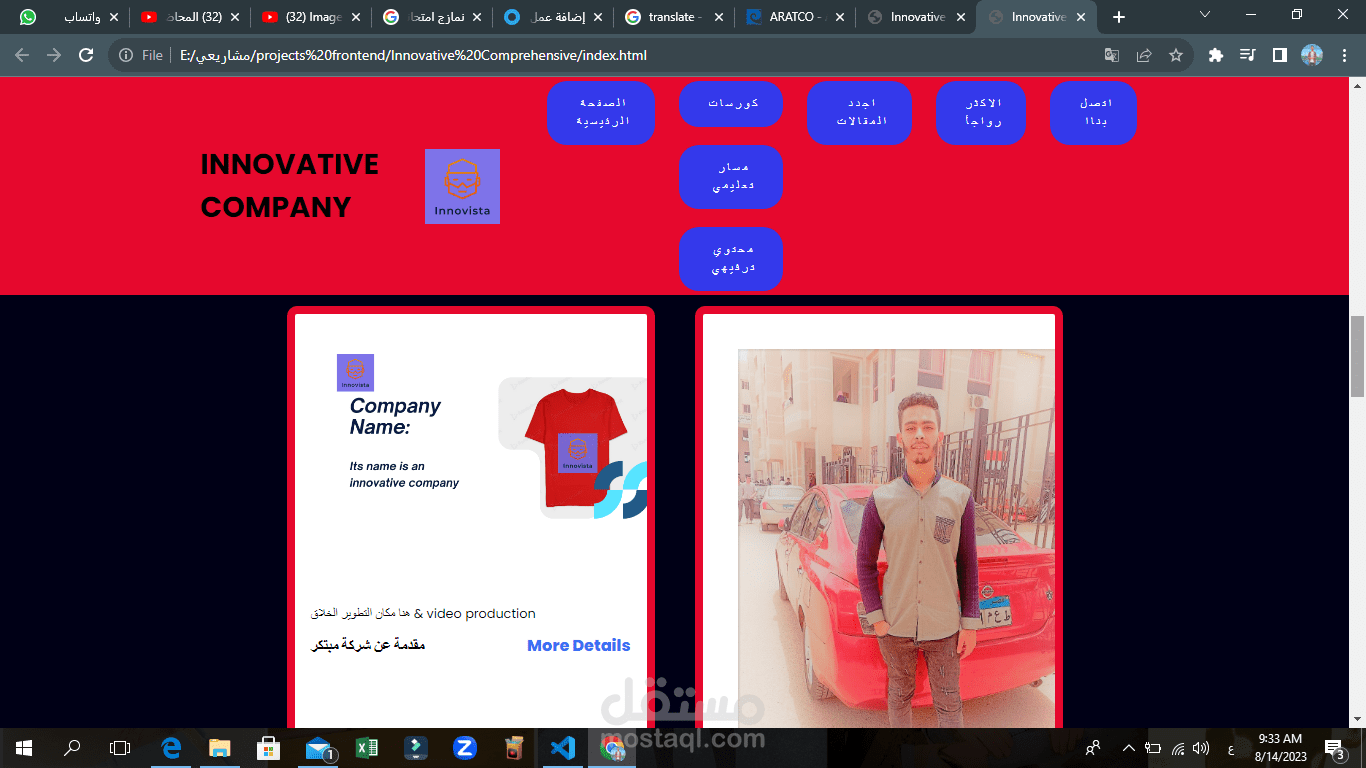Open Chrome's side panel icon

pos(1280,55)
